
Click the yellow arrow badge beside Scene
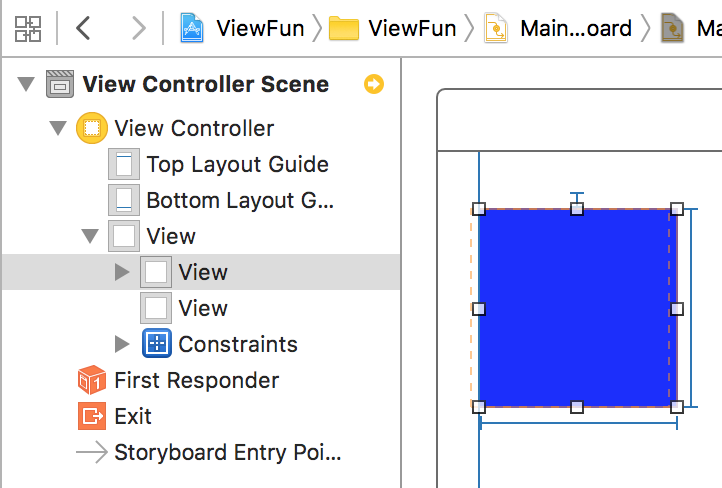click(374, 84)
